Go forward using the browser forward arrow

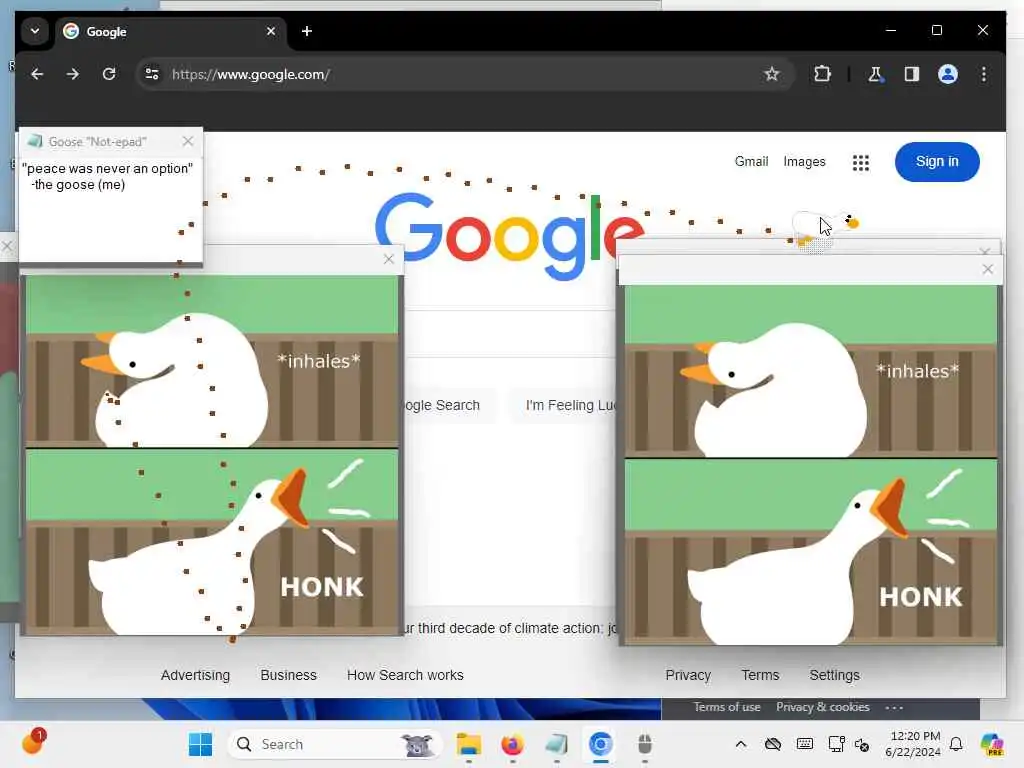pos(72,74)
